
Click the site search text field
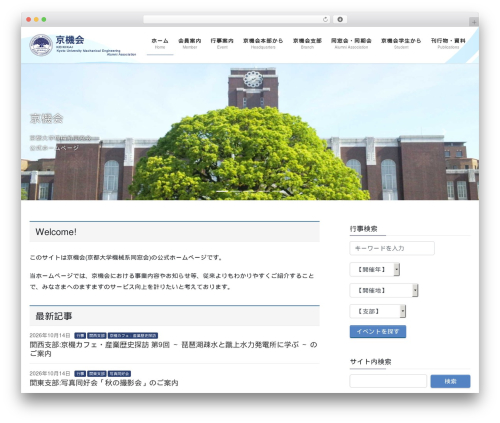388,381
